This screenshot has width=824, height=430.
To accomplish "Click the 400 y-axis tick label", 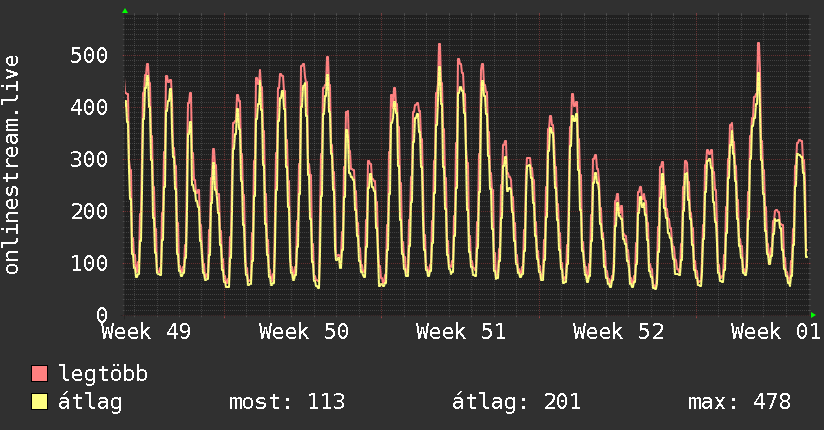I will [x=89, y=107].
